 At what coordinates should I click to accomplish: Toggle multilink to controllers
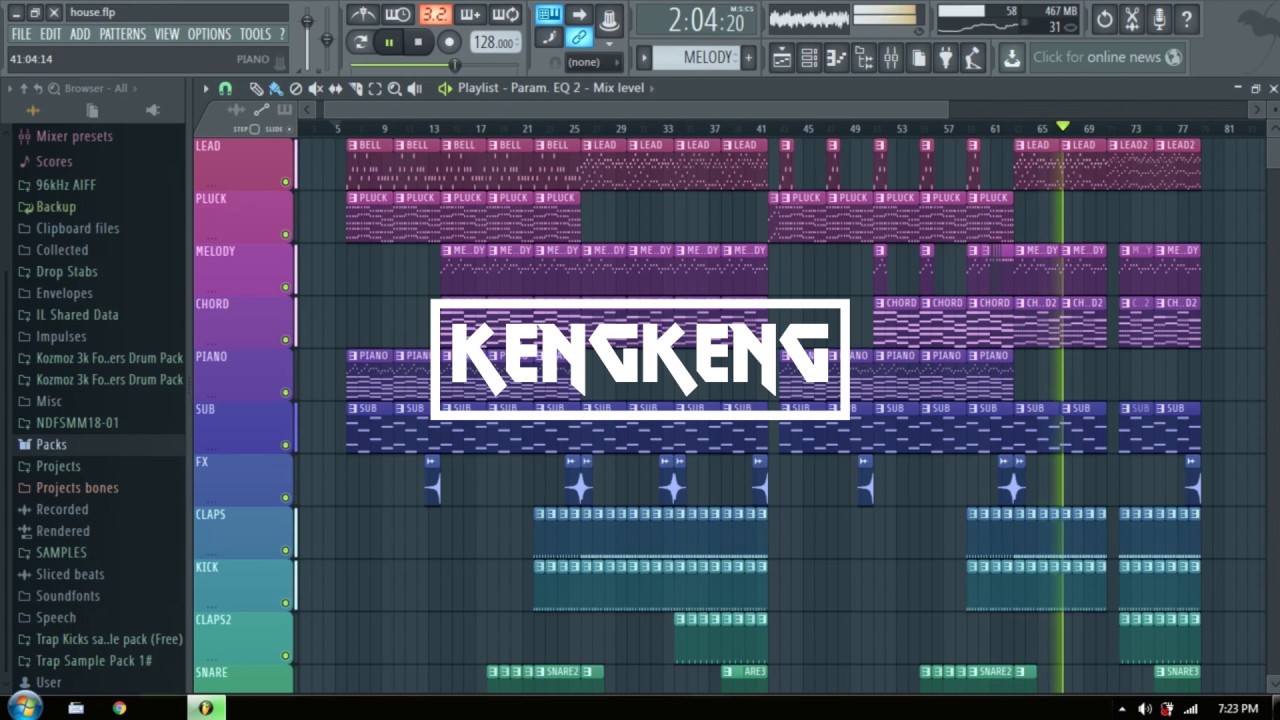pyautogui.click(x=579, y=38)
